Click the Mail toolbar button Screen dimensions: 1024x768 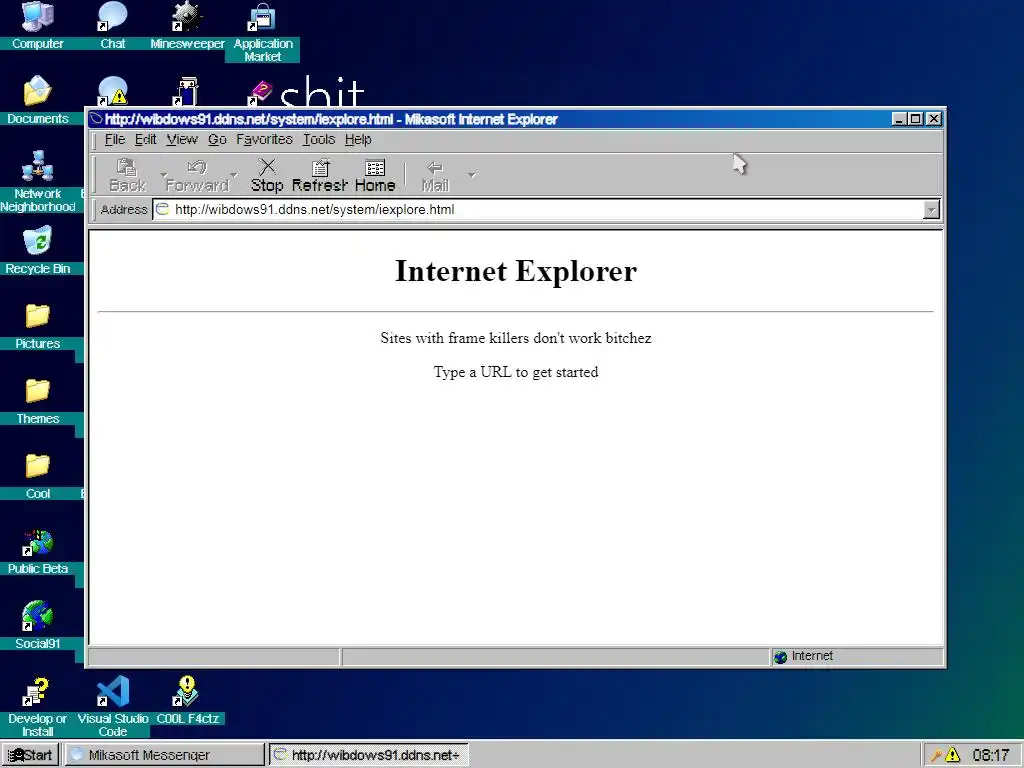435,175
